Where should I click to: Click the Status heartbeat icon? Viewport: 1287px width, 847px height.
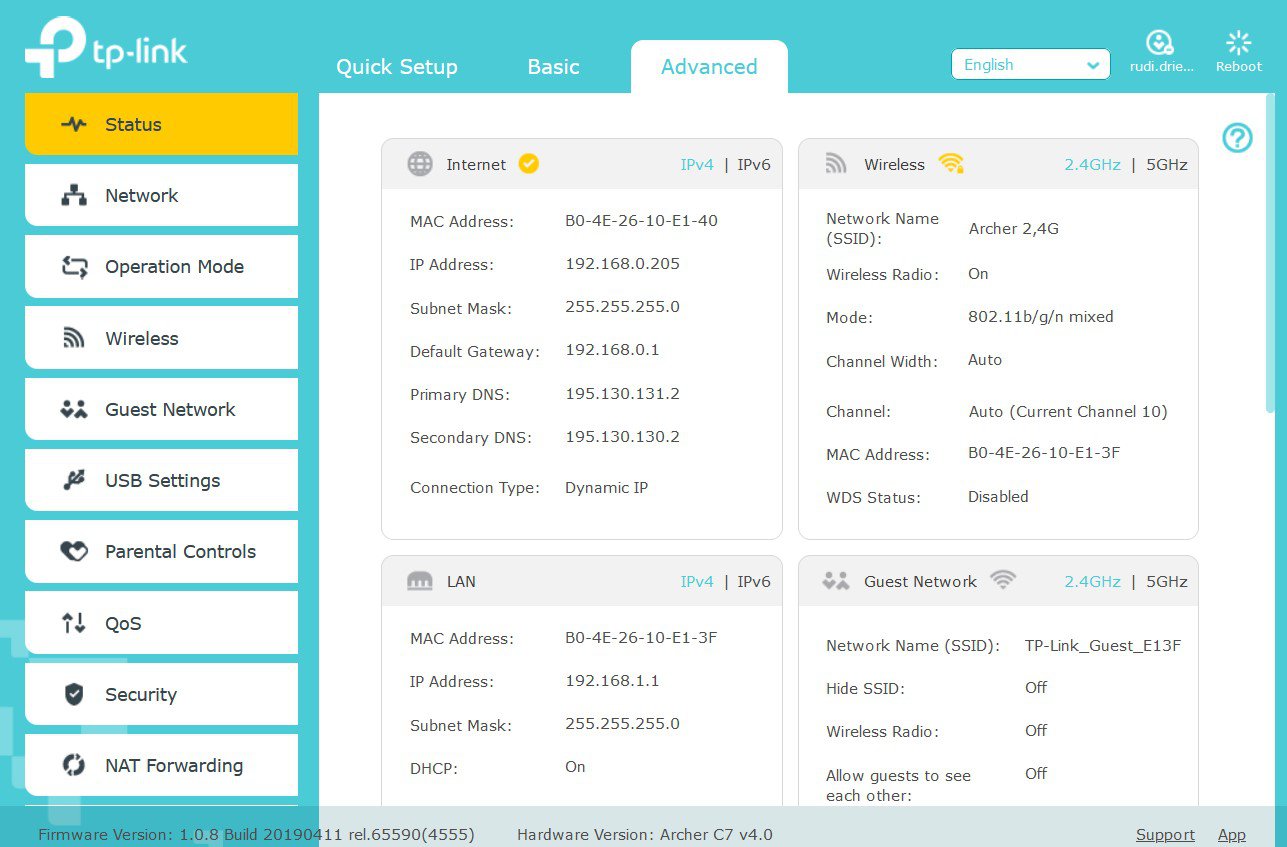tap(74, 125)
